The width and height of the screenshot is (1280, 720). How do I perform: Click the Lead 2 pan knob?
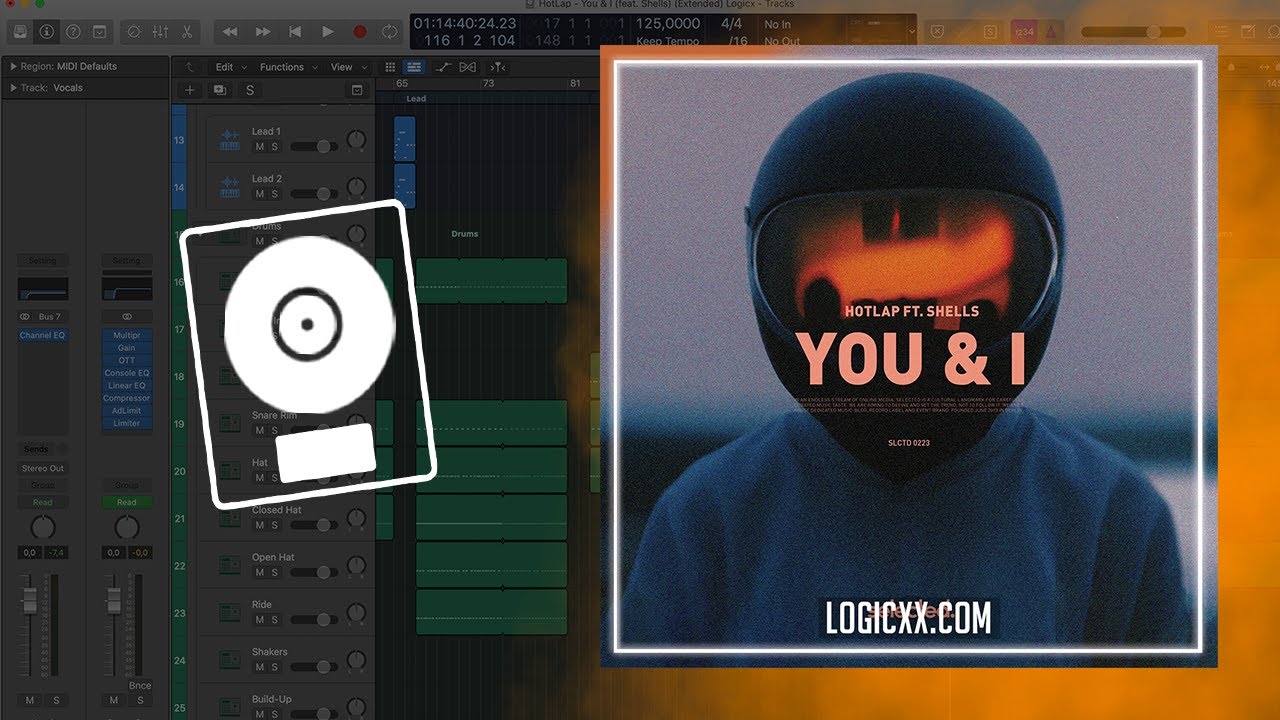pos(356,188)
